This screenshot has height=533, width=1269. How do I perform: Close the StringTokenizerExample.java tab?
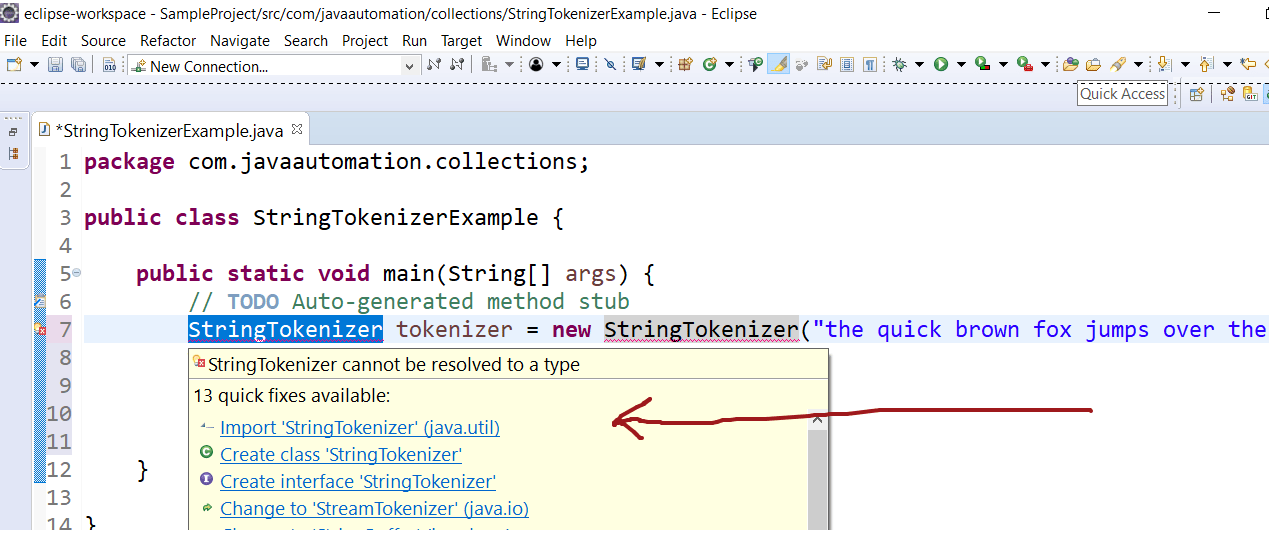[296, 130]
